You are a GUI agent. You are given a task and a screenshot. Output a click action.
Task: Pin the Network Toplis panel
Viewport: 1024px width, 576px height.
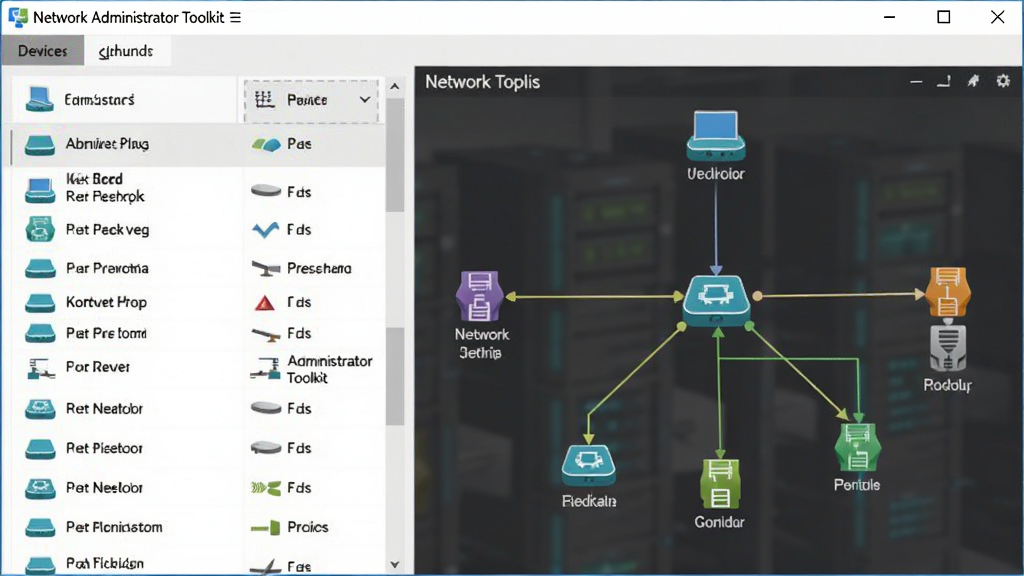tap(973, 81)
